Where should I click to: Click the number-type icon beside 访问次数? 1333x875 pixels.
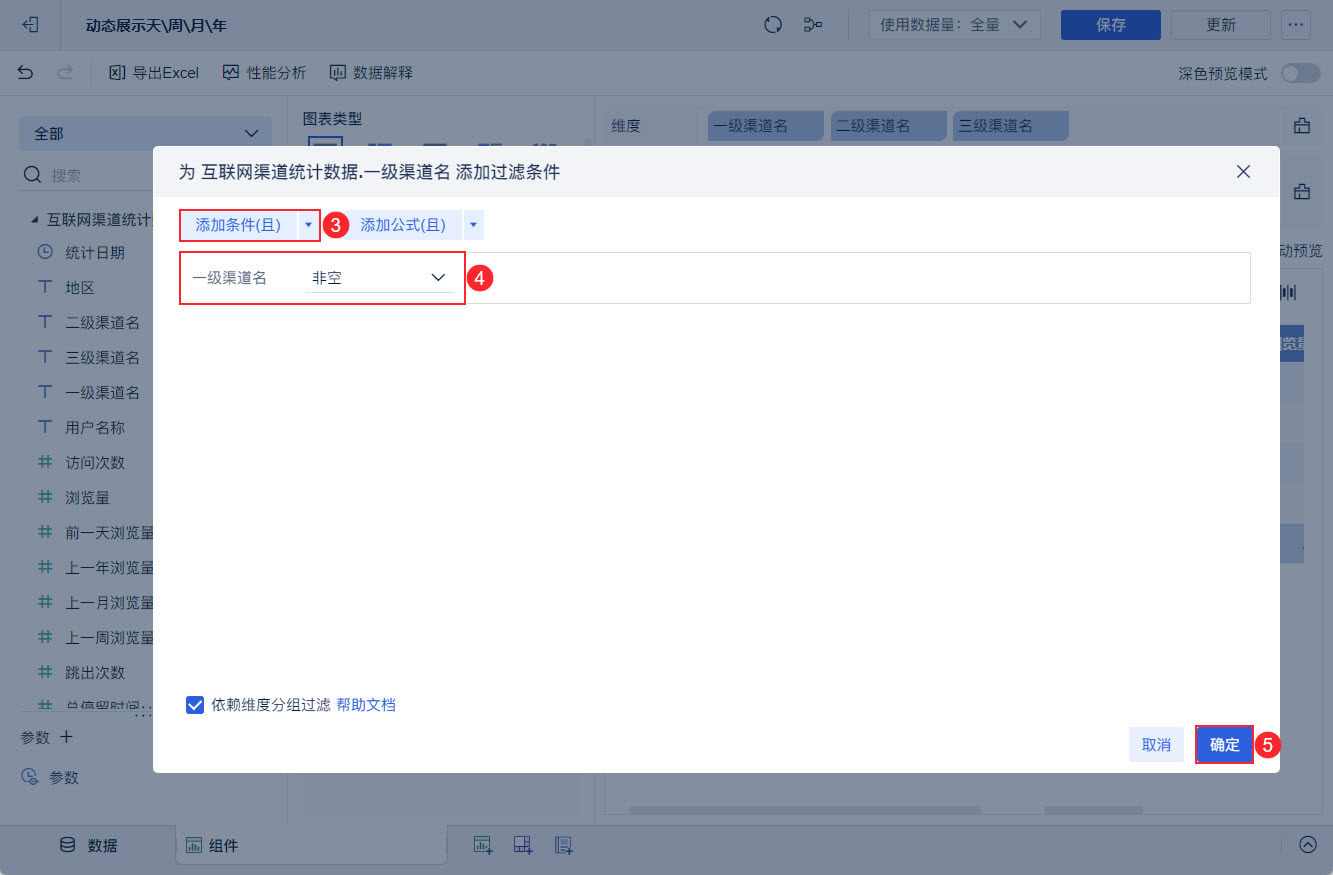pos(45,462)
